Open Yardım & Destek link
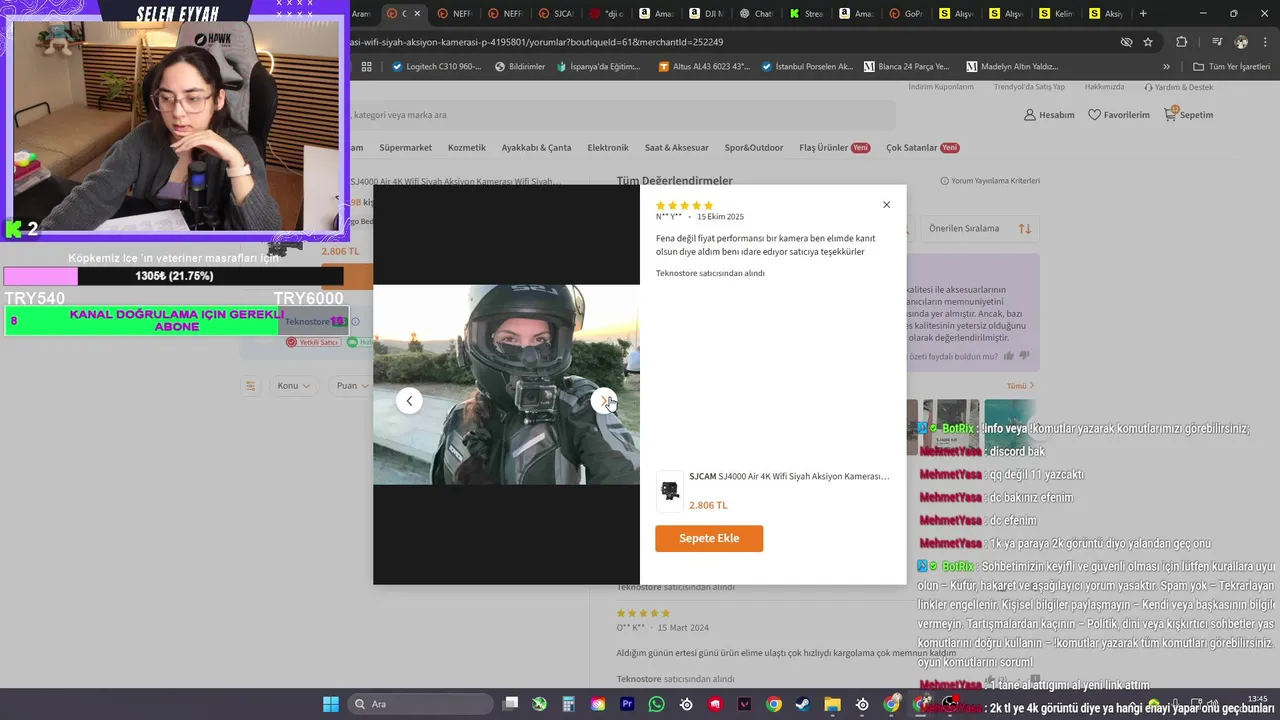1280x720 pixels. pyautogui.click(x=1178, y=87)
